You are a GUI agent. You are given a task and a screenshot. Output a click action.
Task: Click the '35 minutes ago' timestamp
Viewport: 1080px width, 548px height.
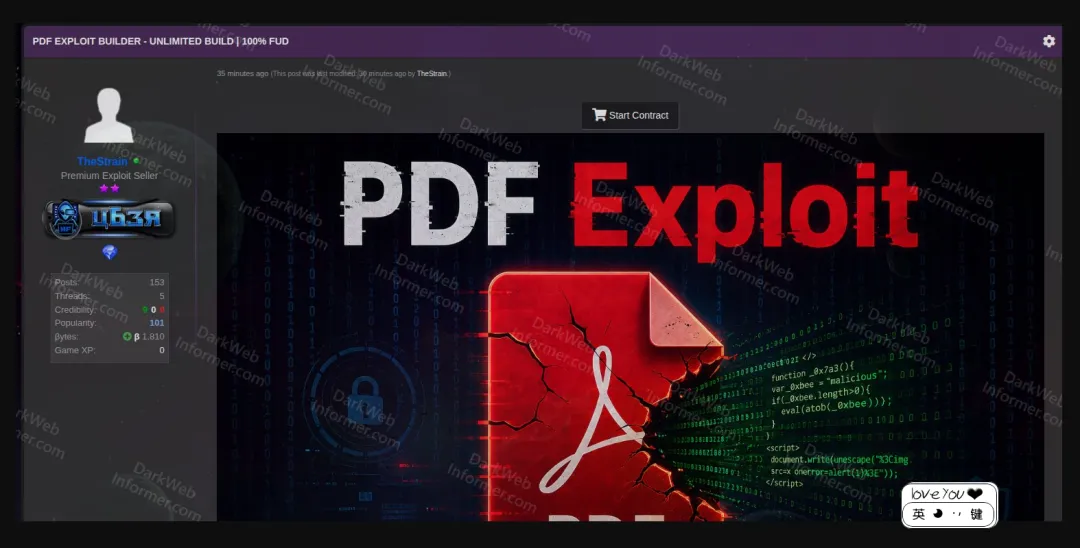[242, 74]
